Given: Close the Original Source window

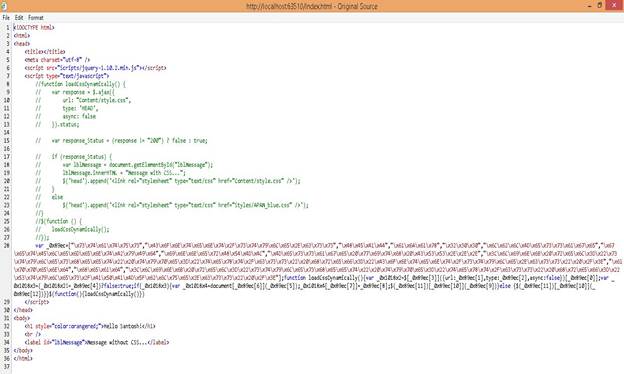Looking at the screenshot, I should pos(614,5).
